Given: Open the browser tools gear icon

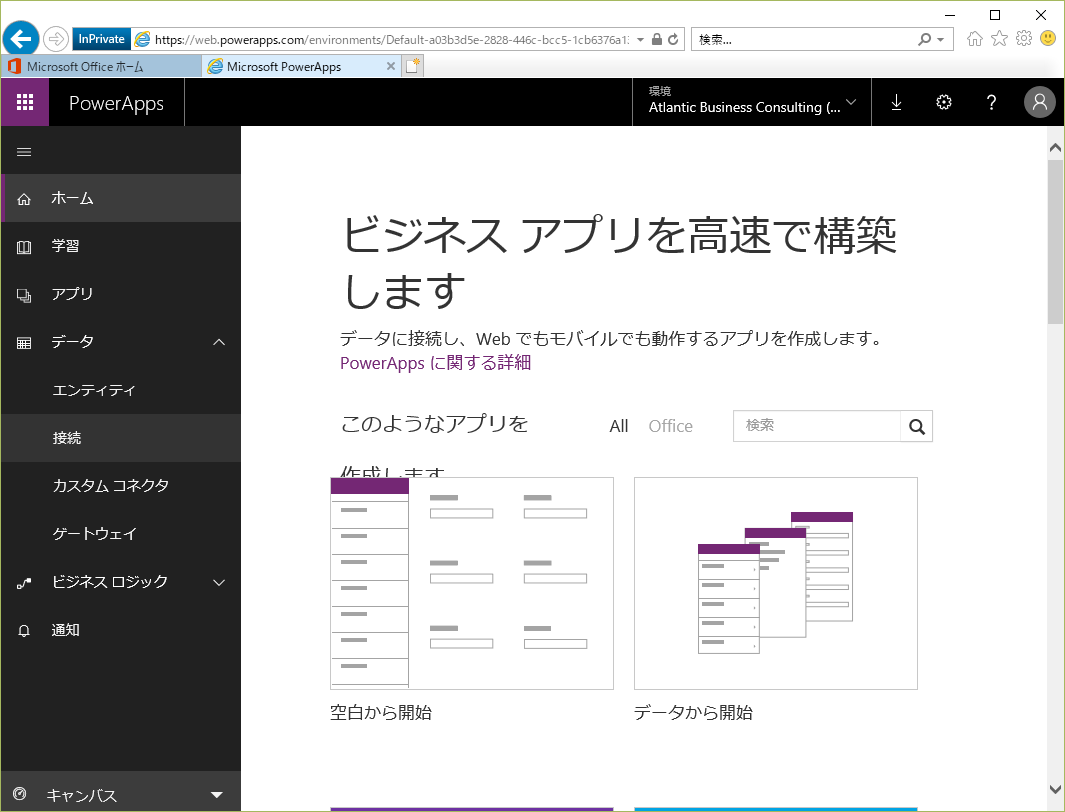Looking at the screenshot, I should tap(1024, 39).
